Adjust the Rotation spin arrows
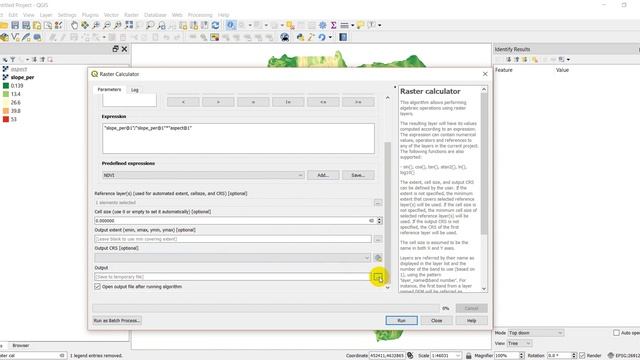Viewport: 640px width, 360px height. click(574, 356)
